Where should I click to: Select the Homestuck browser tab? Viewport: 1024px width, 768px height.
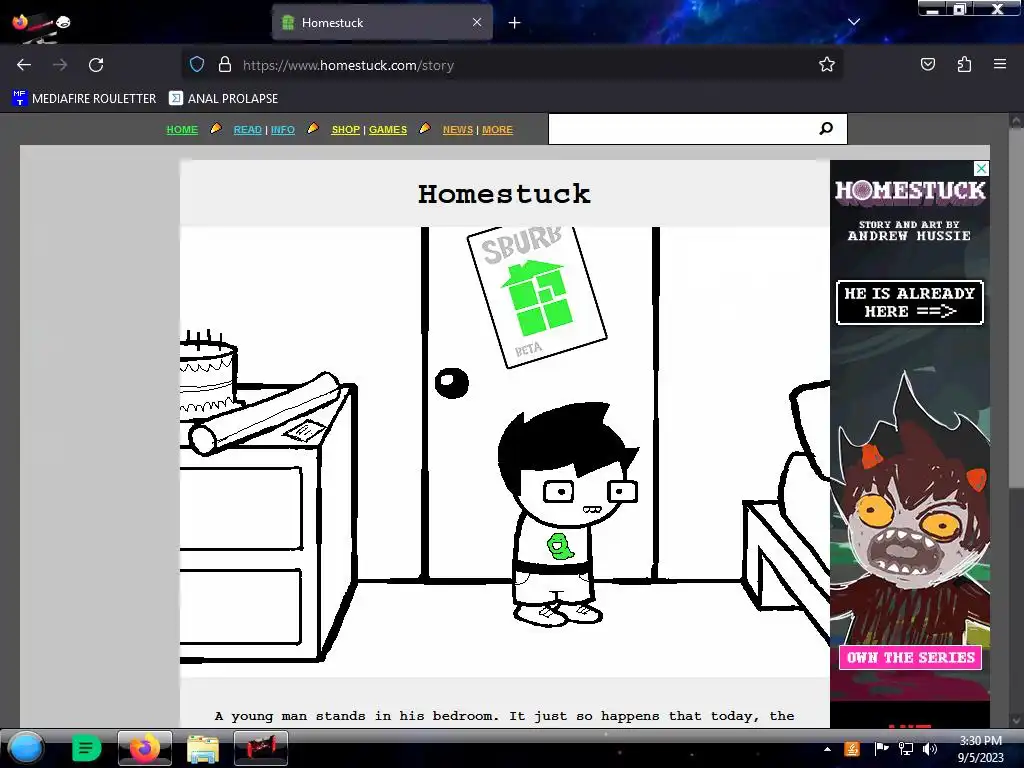(x=382, y=23)
